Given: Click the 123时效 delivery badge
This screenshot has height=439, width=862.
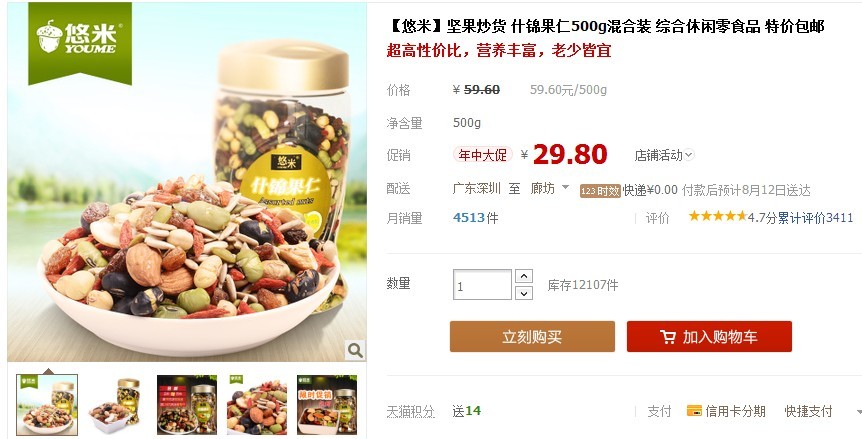Looking at the screenshot, I should (x=600, y=191).
